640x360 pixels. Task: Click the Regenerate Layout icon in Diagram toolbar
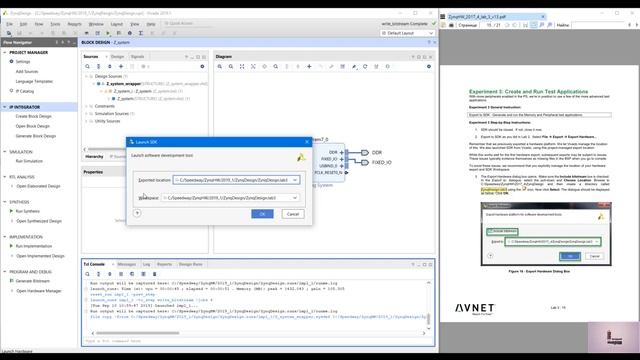[x=365, y=66]
